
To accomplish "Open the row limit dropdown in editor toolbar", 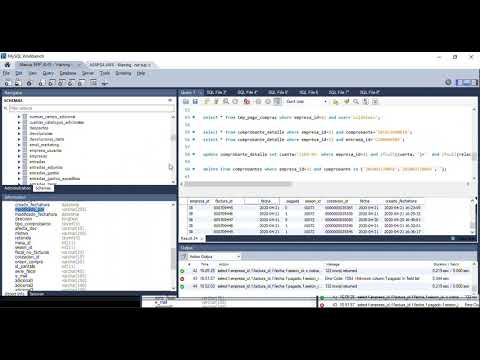I will point(307,101).
